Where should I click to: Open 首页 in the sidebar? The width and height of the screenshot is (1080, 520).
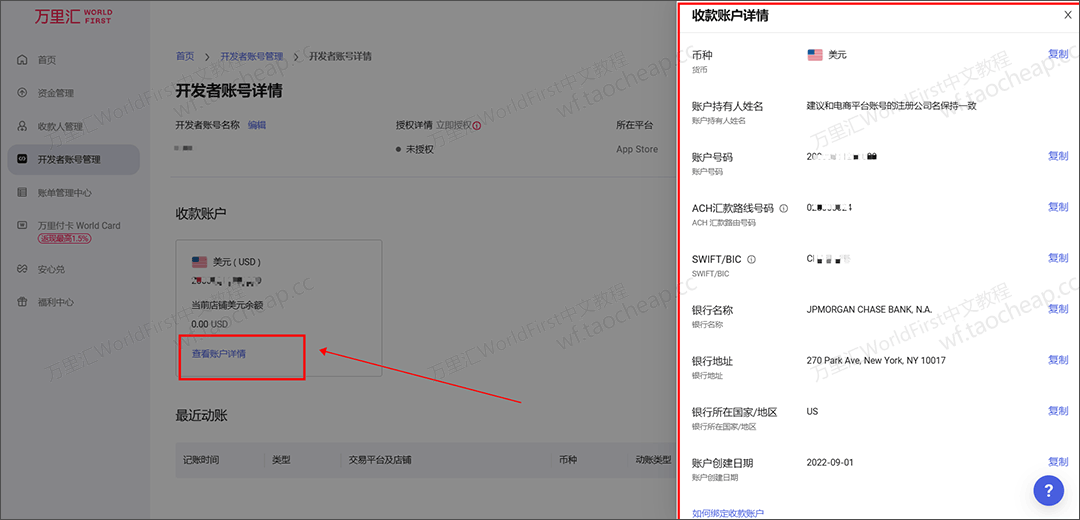click(x=47, y=60)
